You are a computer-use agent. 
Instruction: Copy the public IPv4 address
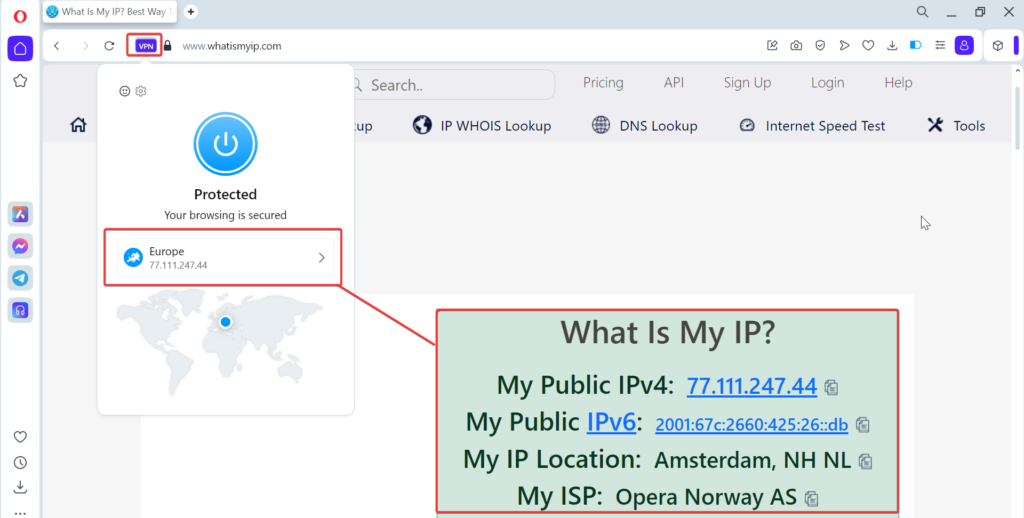tap(831, 387)
